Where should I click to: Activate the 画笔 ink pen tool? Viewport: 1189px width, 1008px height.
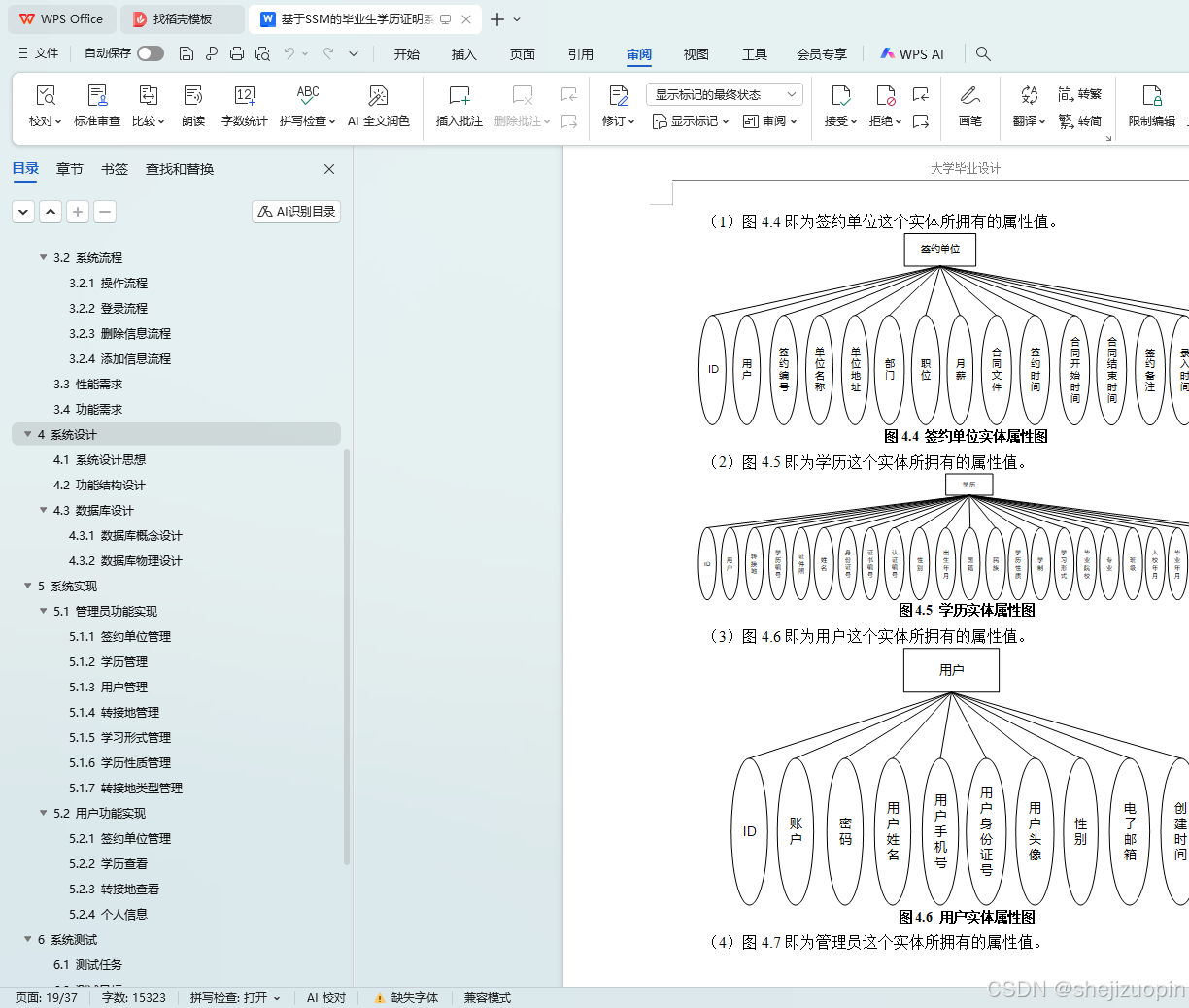pyautogui.click(x=969, y=107)
